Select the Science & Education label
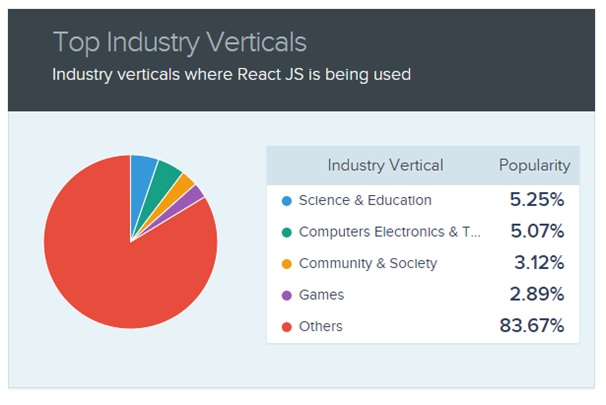606x405 pixels. (x=365, y=200)
